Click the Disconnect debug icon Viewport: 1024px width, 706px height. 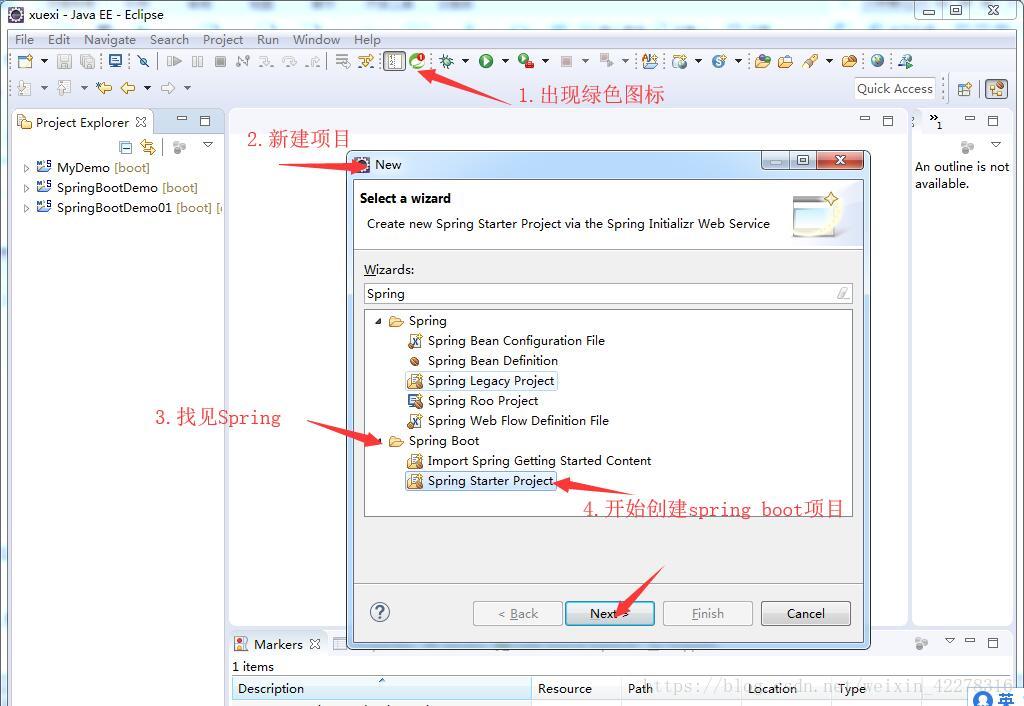[243, 61]
